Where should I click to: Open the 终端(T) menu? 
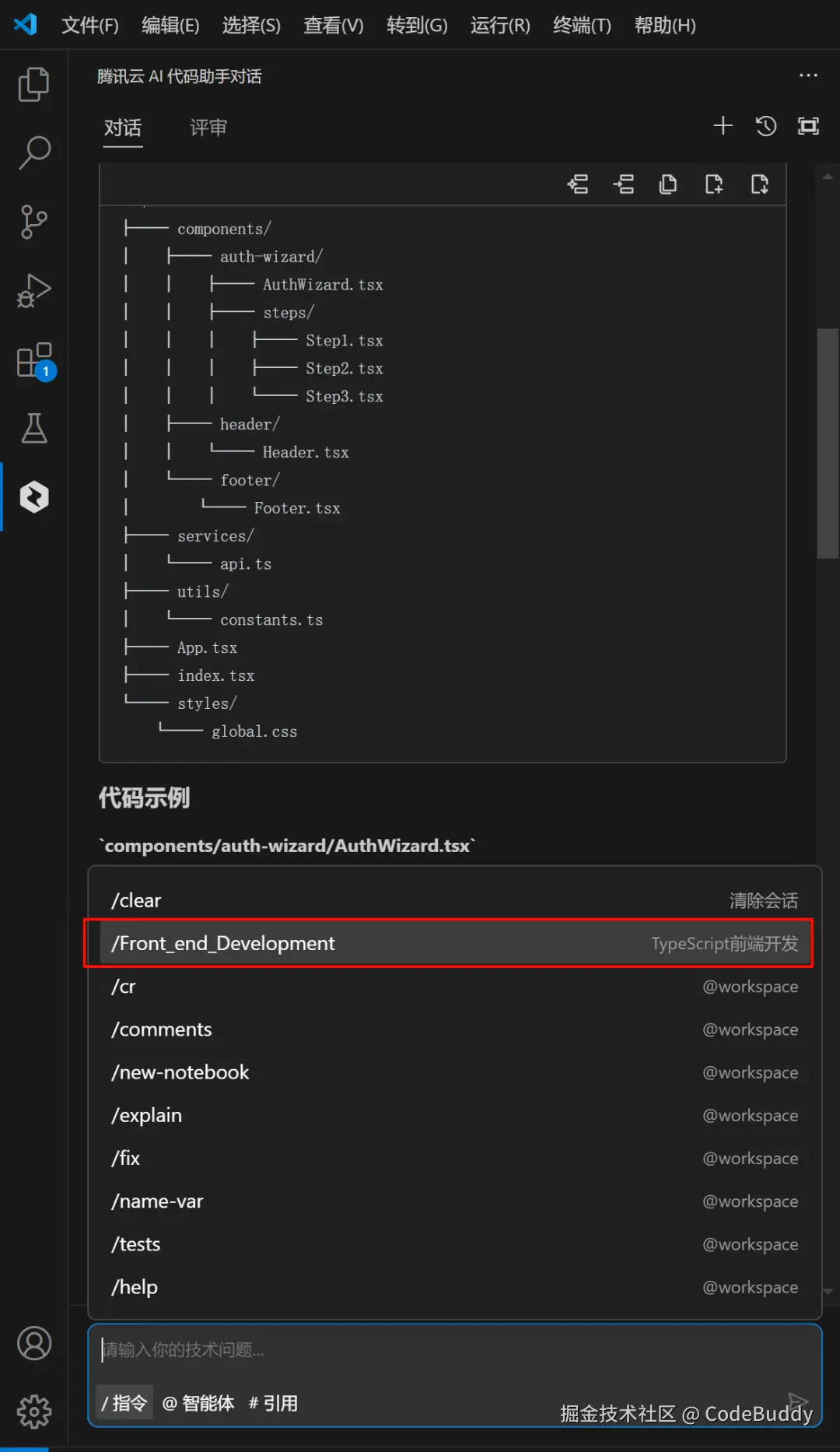pyautogui.click(x=582, y=26)
